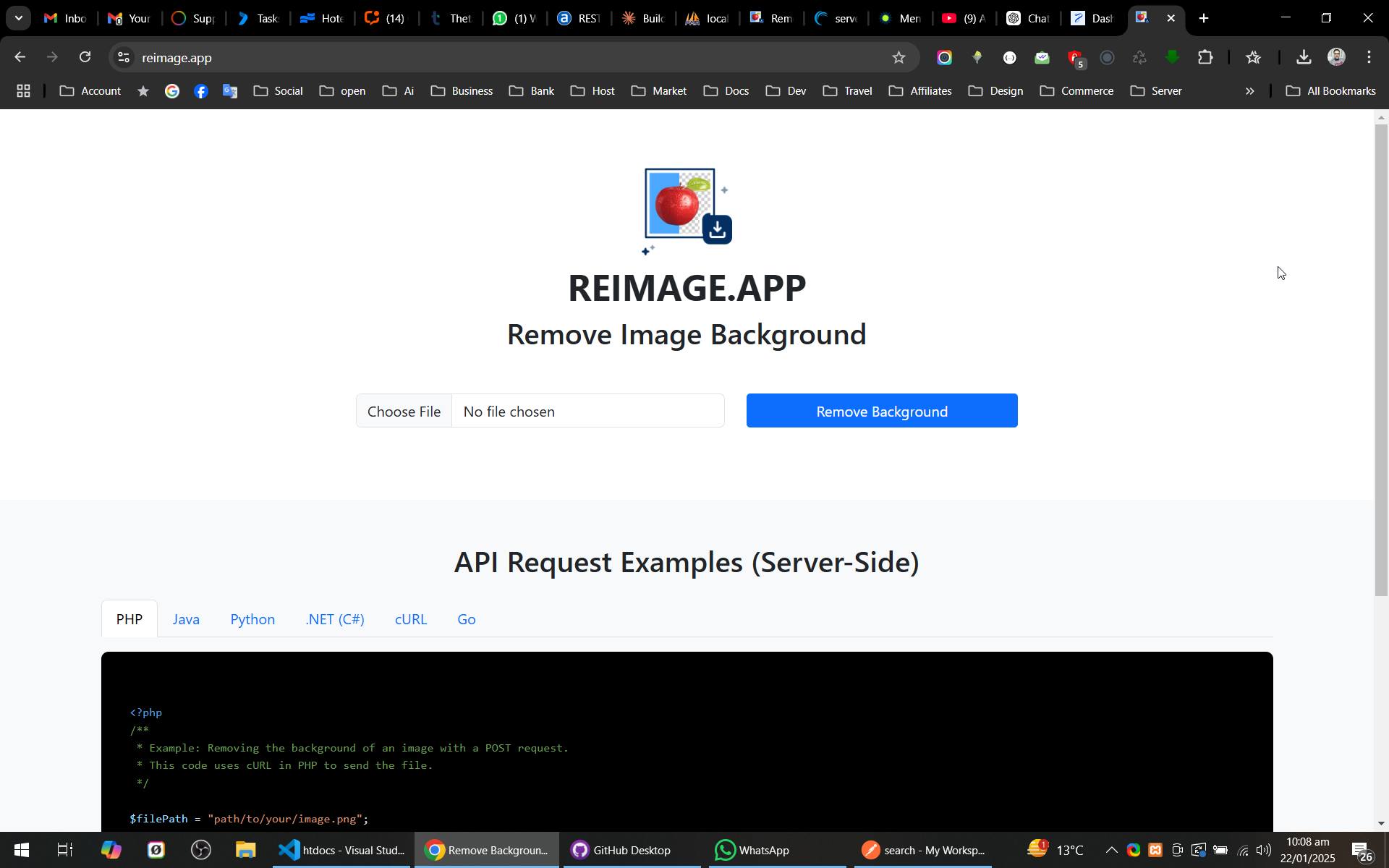
Task: Open the tab search dropdown arrow
Action: 19,18
